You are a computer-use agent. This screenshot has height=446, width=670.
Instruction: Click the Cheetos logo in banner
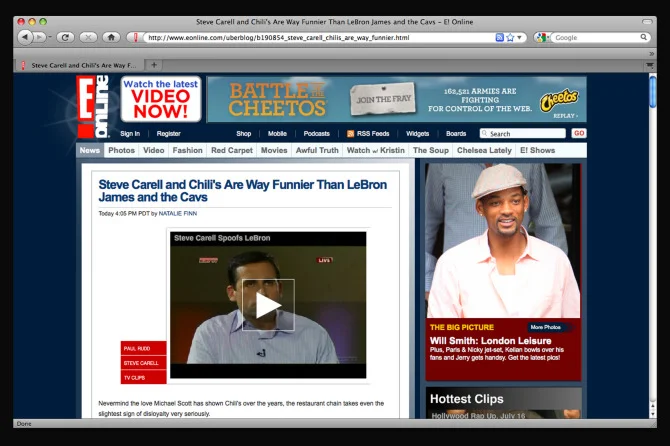click(x=559, y=100)
